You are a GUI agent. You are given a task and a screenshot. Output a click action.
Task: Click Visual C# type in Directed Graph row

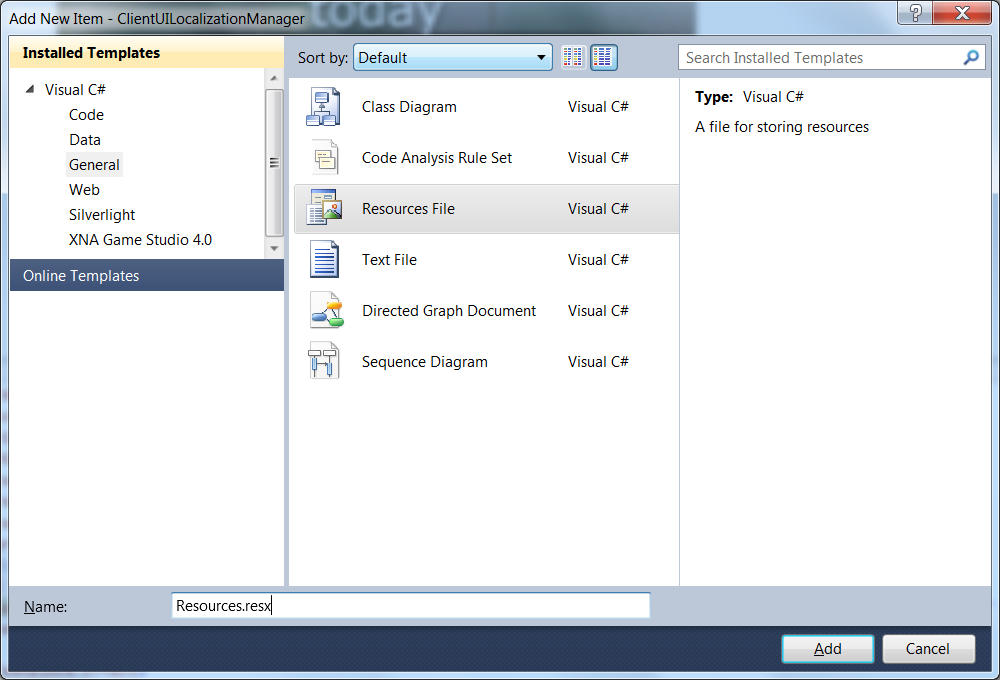tap(598, 311)
